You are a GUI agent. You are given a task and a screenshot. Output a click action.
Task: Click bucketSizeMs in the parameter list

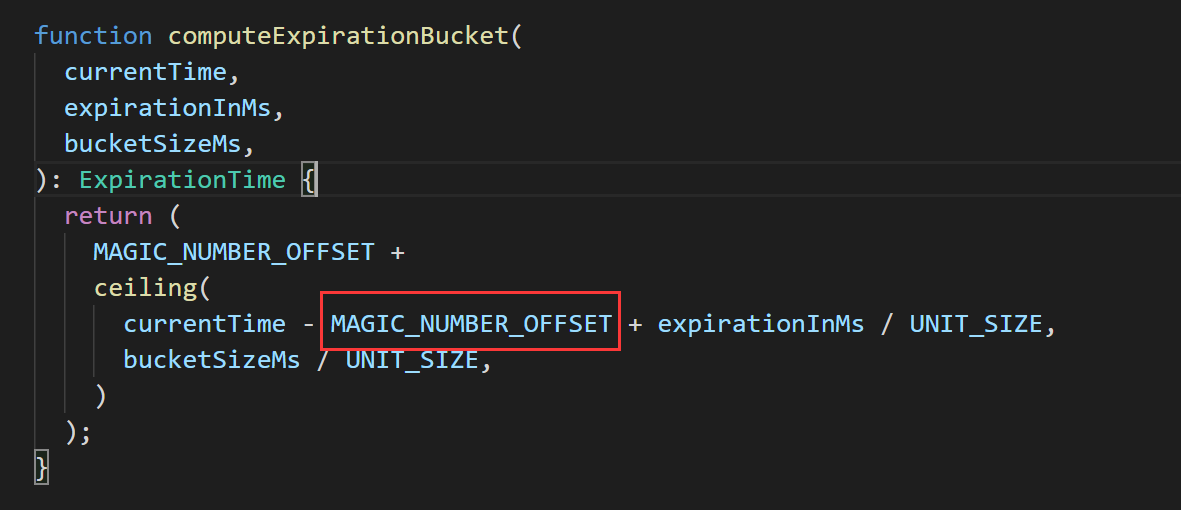[152, 144]
